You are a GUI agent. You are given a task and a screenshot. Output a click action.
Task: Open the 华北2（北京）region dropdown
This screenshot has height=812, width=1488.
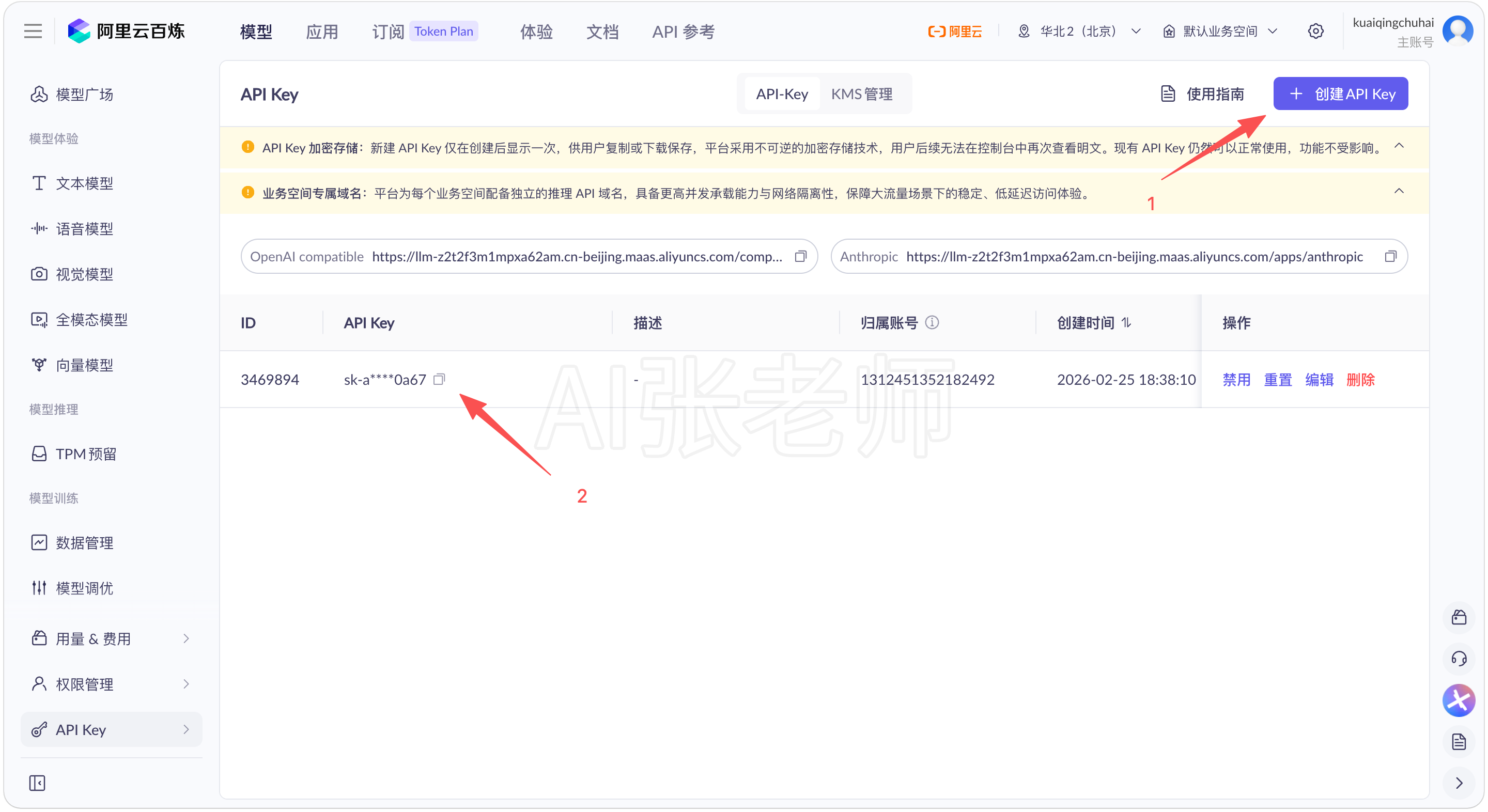click(x=1079, y=31)
